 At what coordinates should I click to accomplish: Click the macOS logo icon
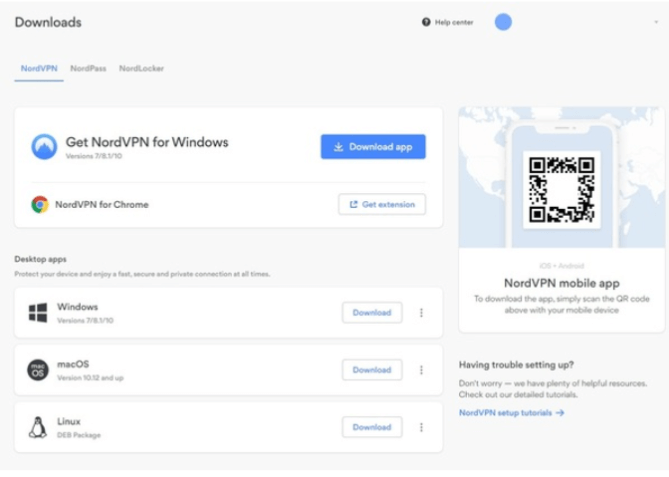pyautogui.click(x=38, y=369)
